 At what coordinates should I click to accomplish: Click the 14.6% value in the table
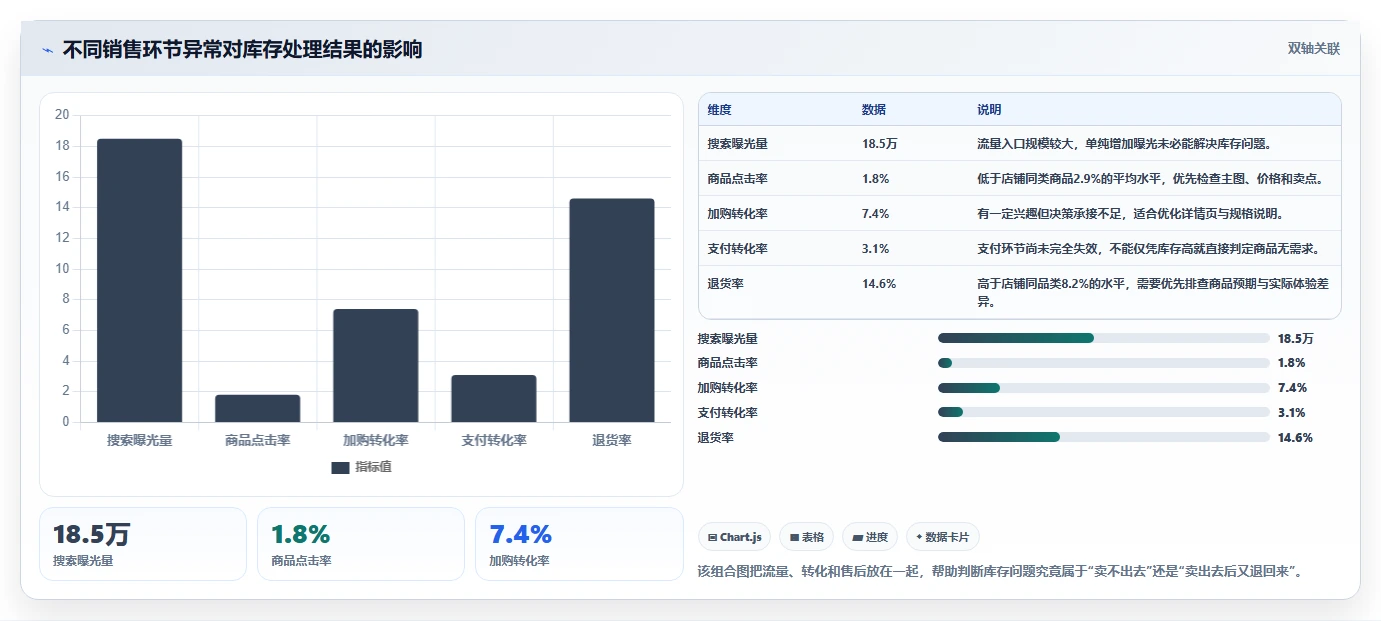pos(878,284)
